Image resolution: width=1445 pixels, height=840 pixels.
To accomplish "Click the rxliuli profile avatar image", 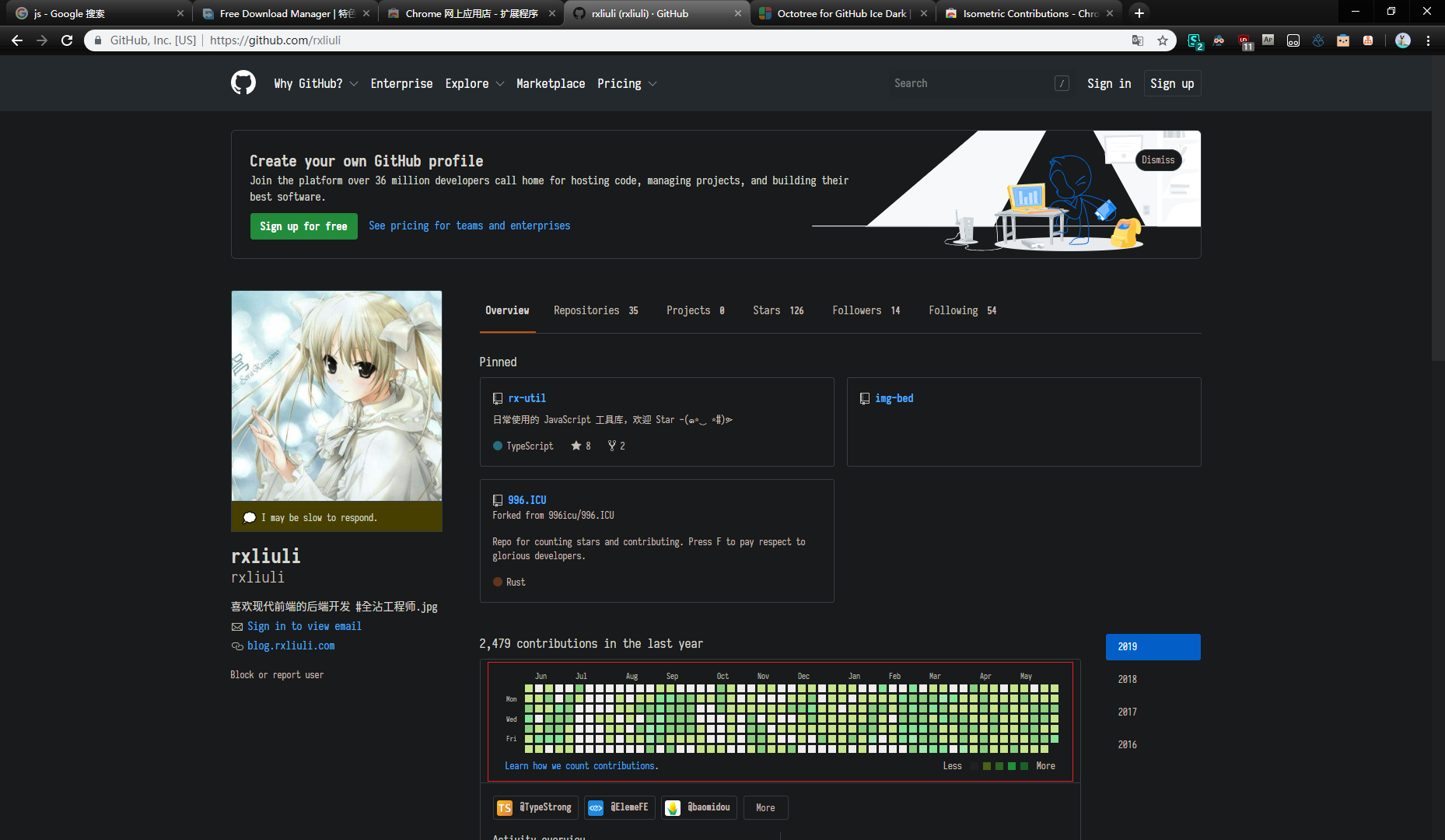I will tap(337, 396).
